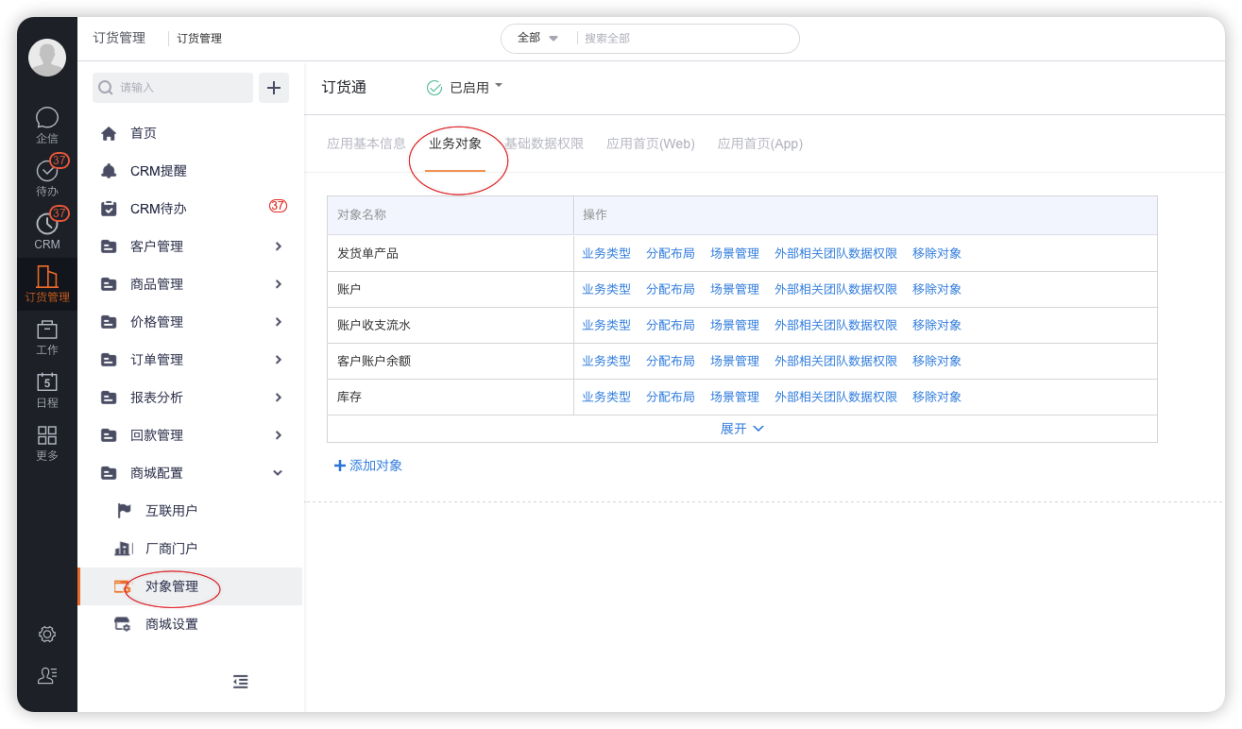1242x729 pixels.
Task: Open the contacts icon at rail bottom
Action: point(47,675)
